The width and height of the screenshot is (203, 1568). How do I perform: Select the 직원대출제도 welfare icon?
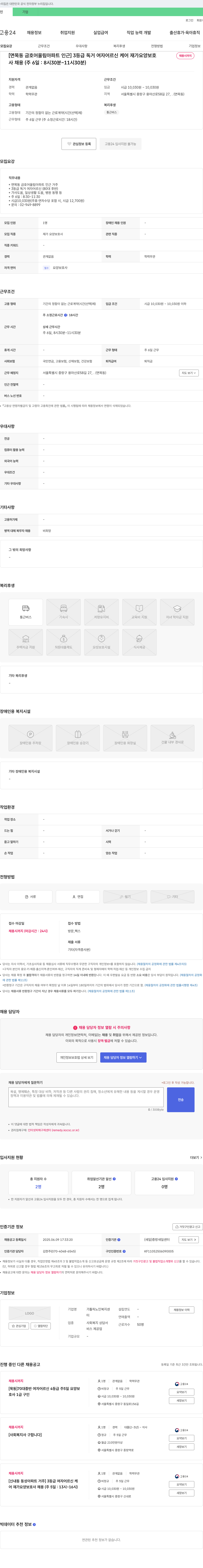pos(63,642)
